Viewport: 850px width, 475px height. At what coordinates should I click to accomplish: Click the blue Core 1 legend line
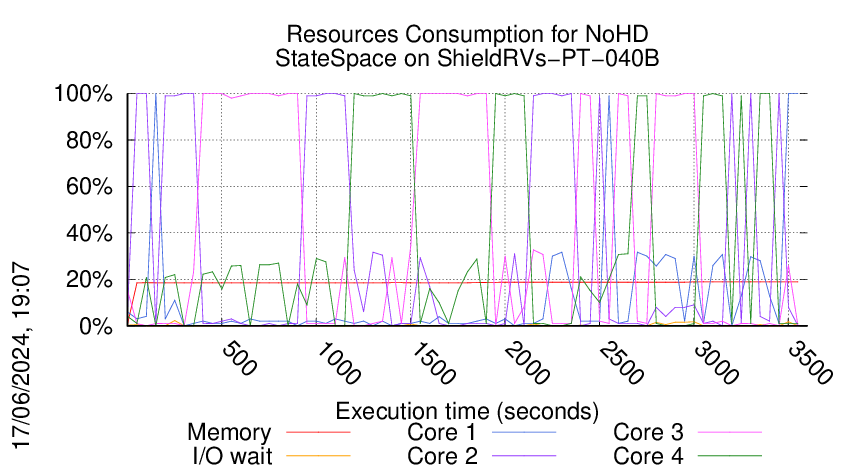pyautogui.click(x=524, y=432)
